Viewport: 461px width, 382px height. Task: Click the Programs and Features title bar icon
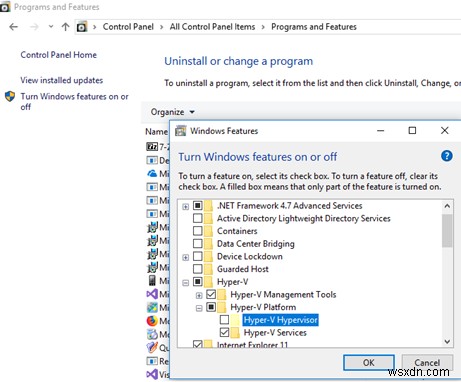(x=5, y=7)
